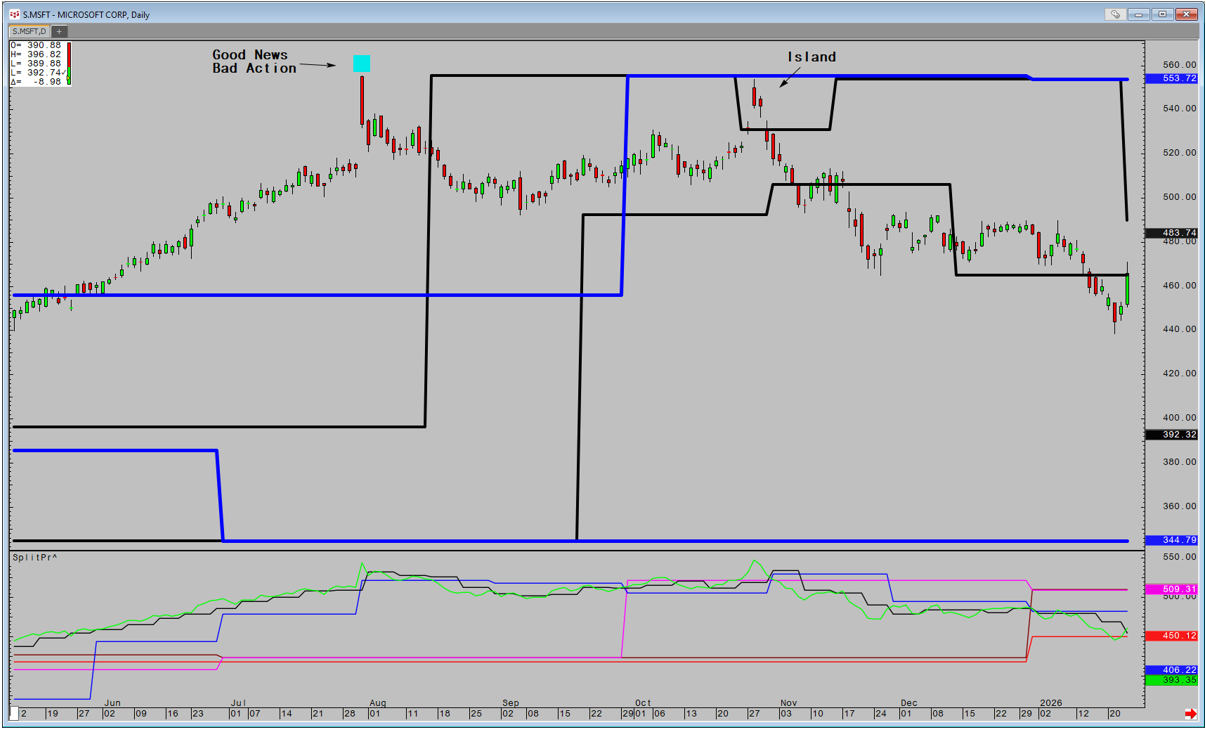Select the 'Island' text label
The height and width of the screenshot is (729, 1206).
click(x=811, y=57)
